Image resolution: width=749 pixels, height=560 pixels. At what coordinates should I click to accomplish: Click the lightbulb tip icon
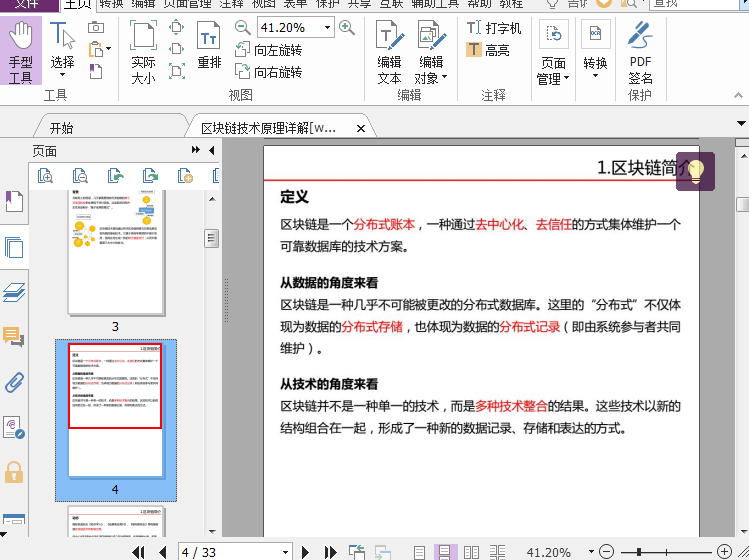pos(695,171)
